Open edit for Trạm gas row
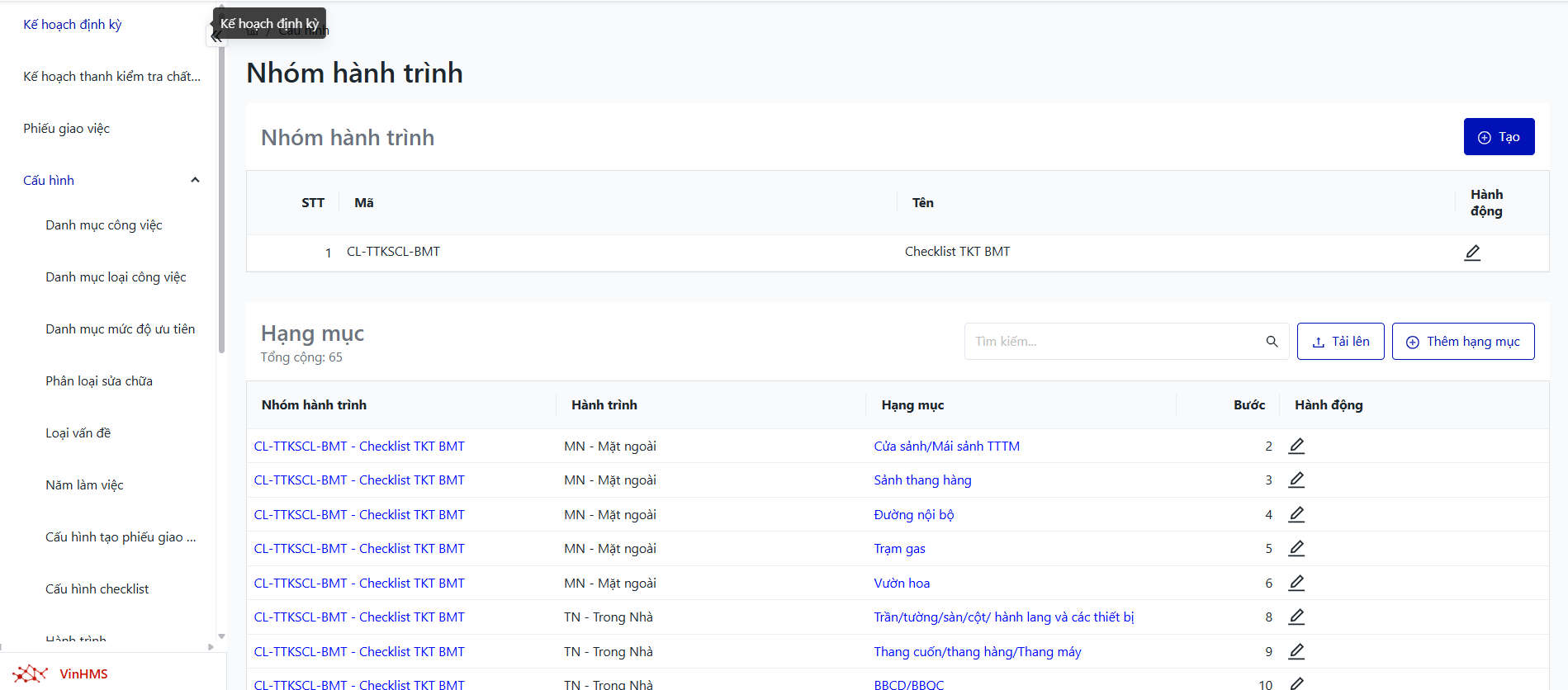 coord(1296,548)
